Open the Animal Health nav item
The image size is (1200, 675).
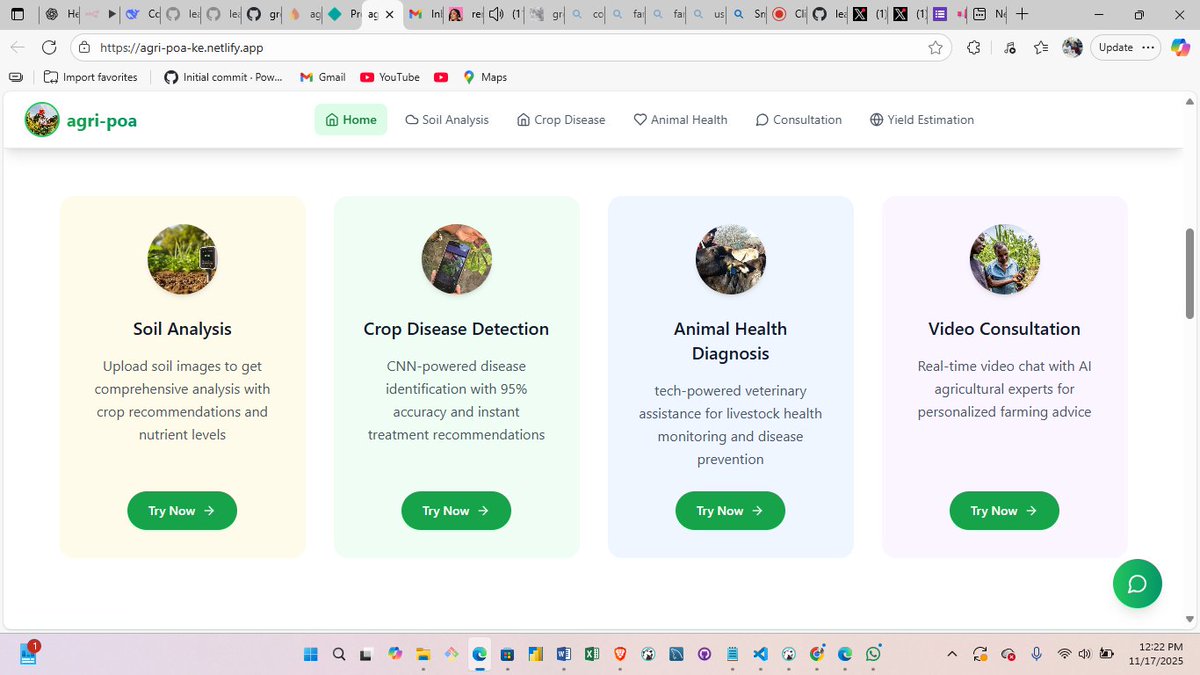click(681, 119)
